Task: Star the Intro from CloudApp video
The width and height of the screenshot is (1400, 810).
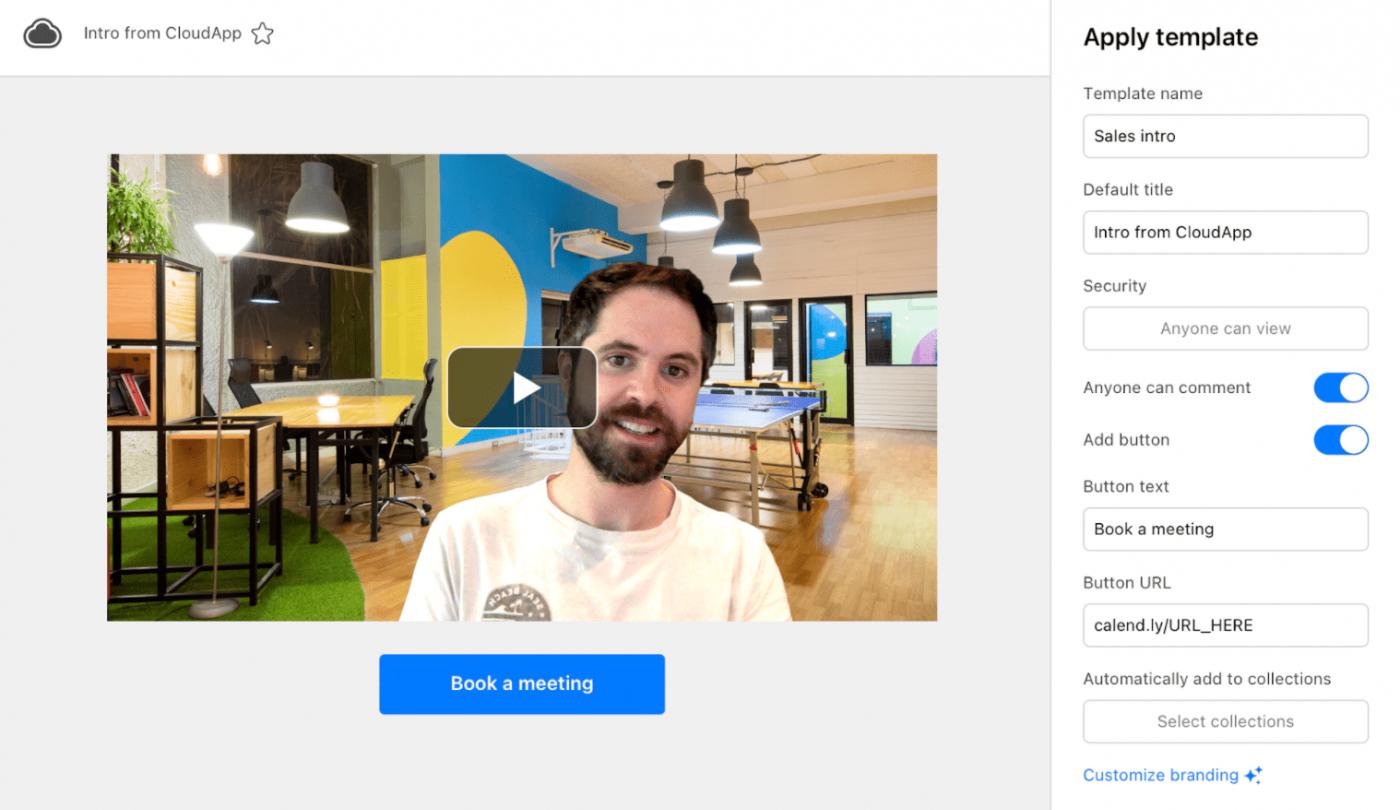Action: click(262, 34)
